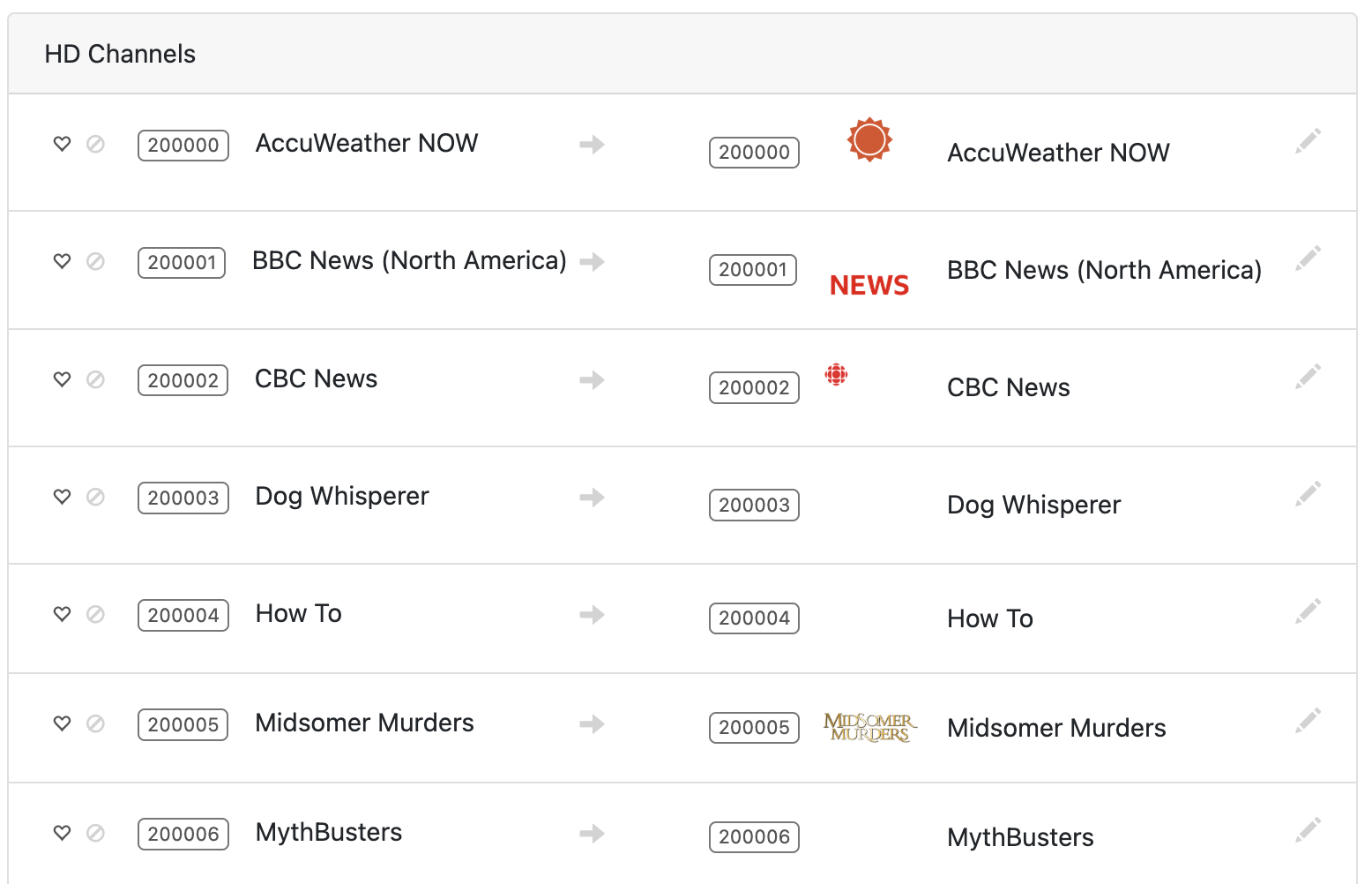Toggle the heart for BBC News
The height and width of the screenshot is (884, 1372).
(x=62, y=261)
